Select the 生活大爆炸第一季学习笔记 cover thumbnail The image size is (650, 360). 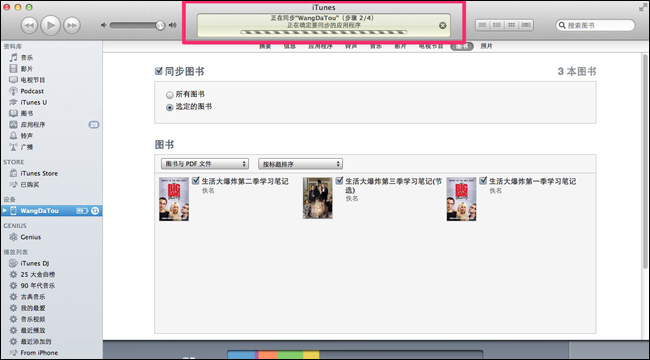pos(461,199)
